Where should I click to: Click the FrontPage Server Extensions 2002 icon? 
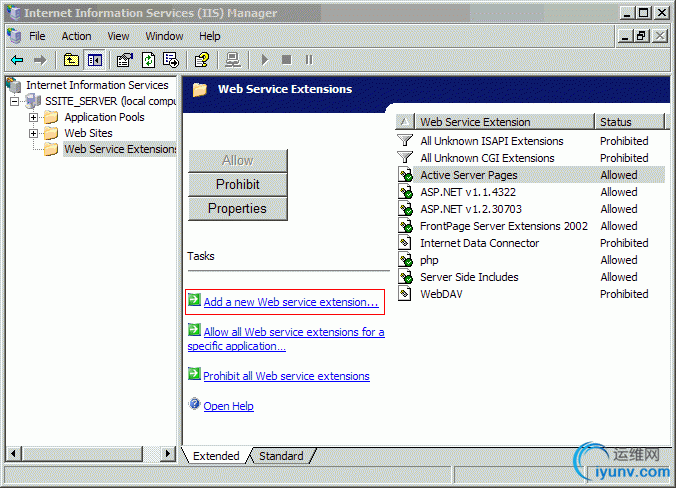pyautogui.click(x=405, y=225)
